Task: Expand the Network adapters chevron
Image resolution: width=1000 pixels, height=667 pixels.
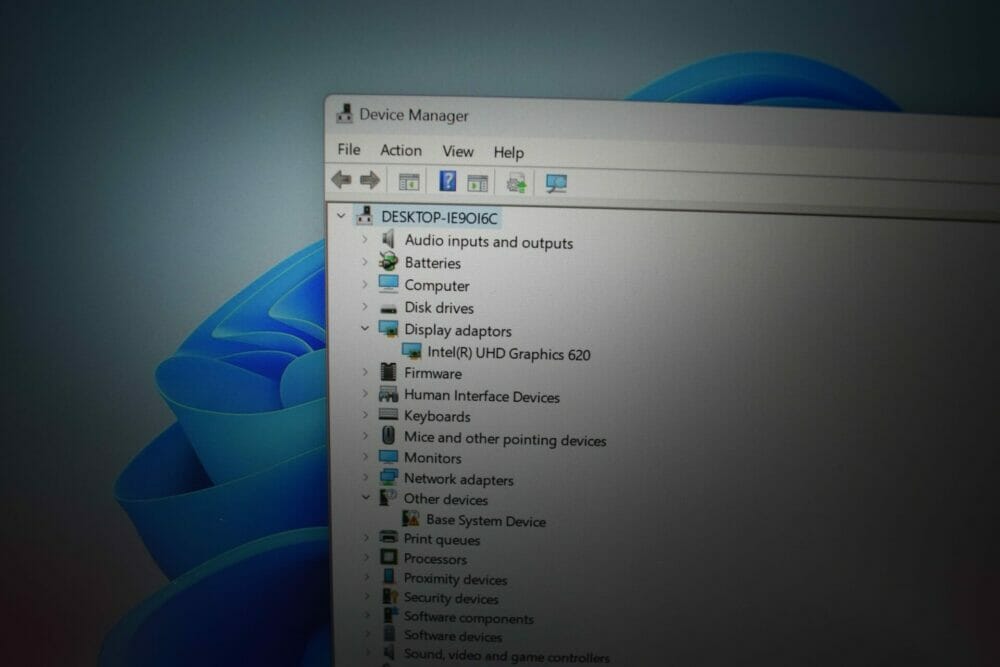Action: [366, 477]
